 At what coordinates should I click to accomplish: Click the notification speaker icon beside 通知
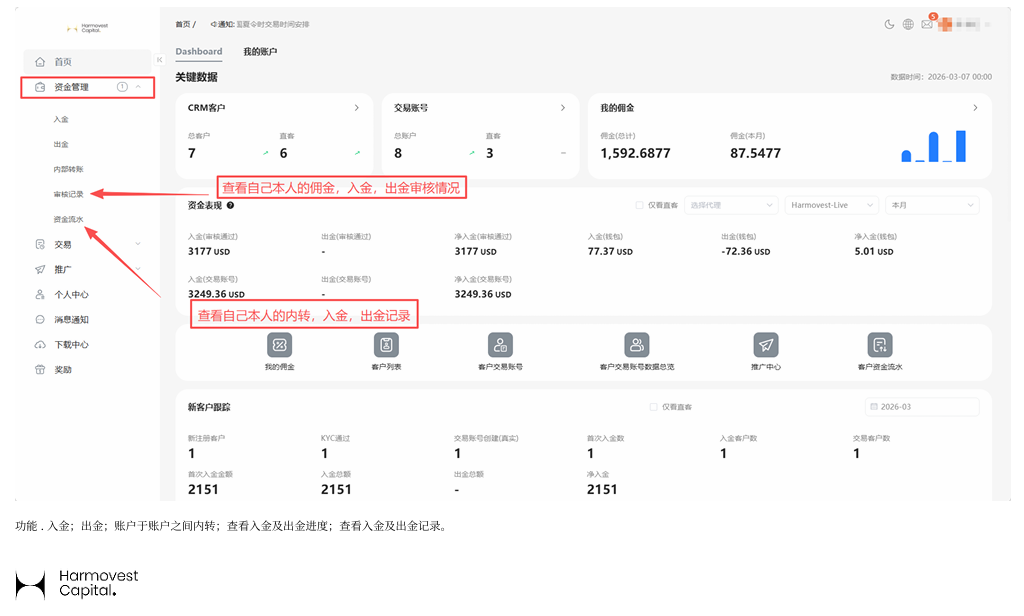click(x=214, y=24)
